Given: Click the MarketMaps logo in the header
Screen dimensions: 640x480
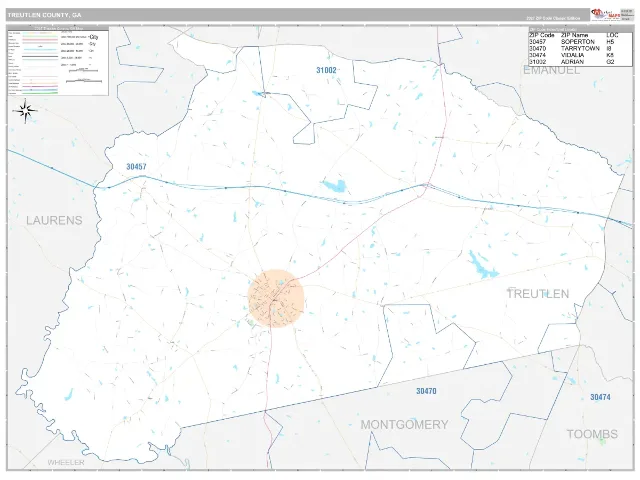Looking at the screenshot, I should [x=605, y=15].
